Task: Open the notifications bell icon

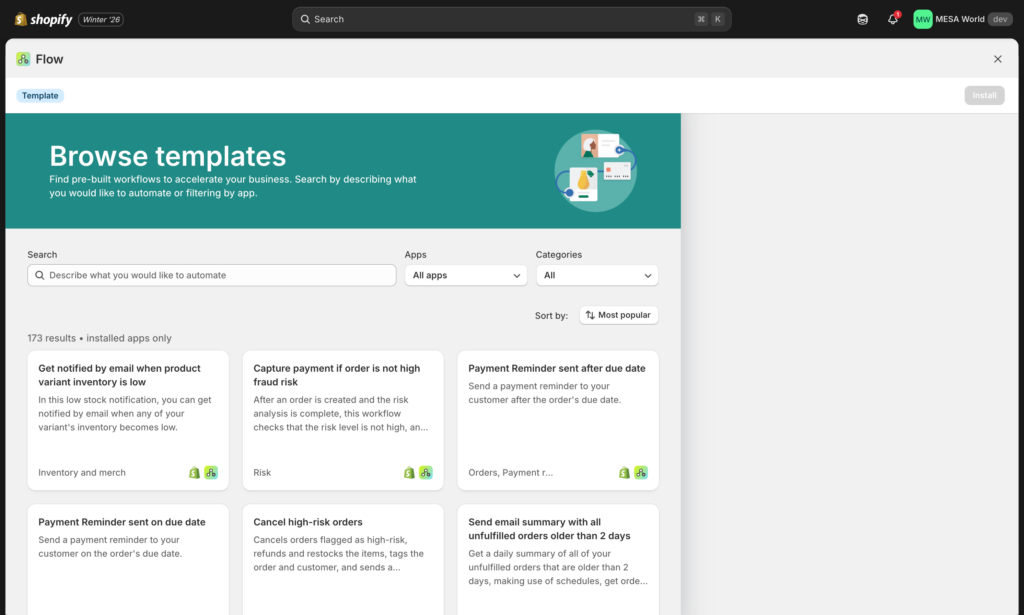Action: click(892, 18)
